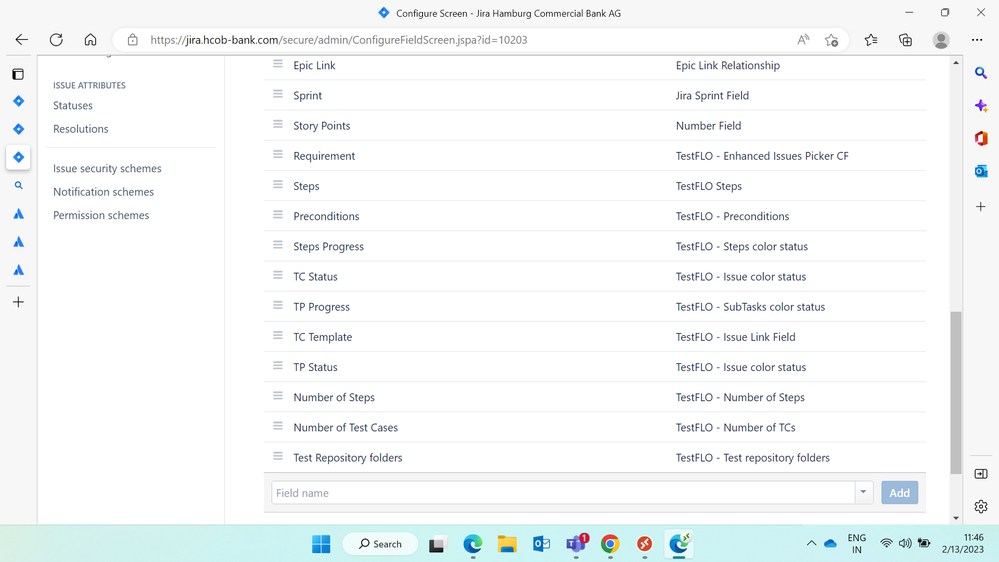Viewport: 999px width, 562px height.
Task: Reload the page with the refresh icon
Action: tap(56, 40)
